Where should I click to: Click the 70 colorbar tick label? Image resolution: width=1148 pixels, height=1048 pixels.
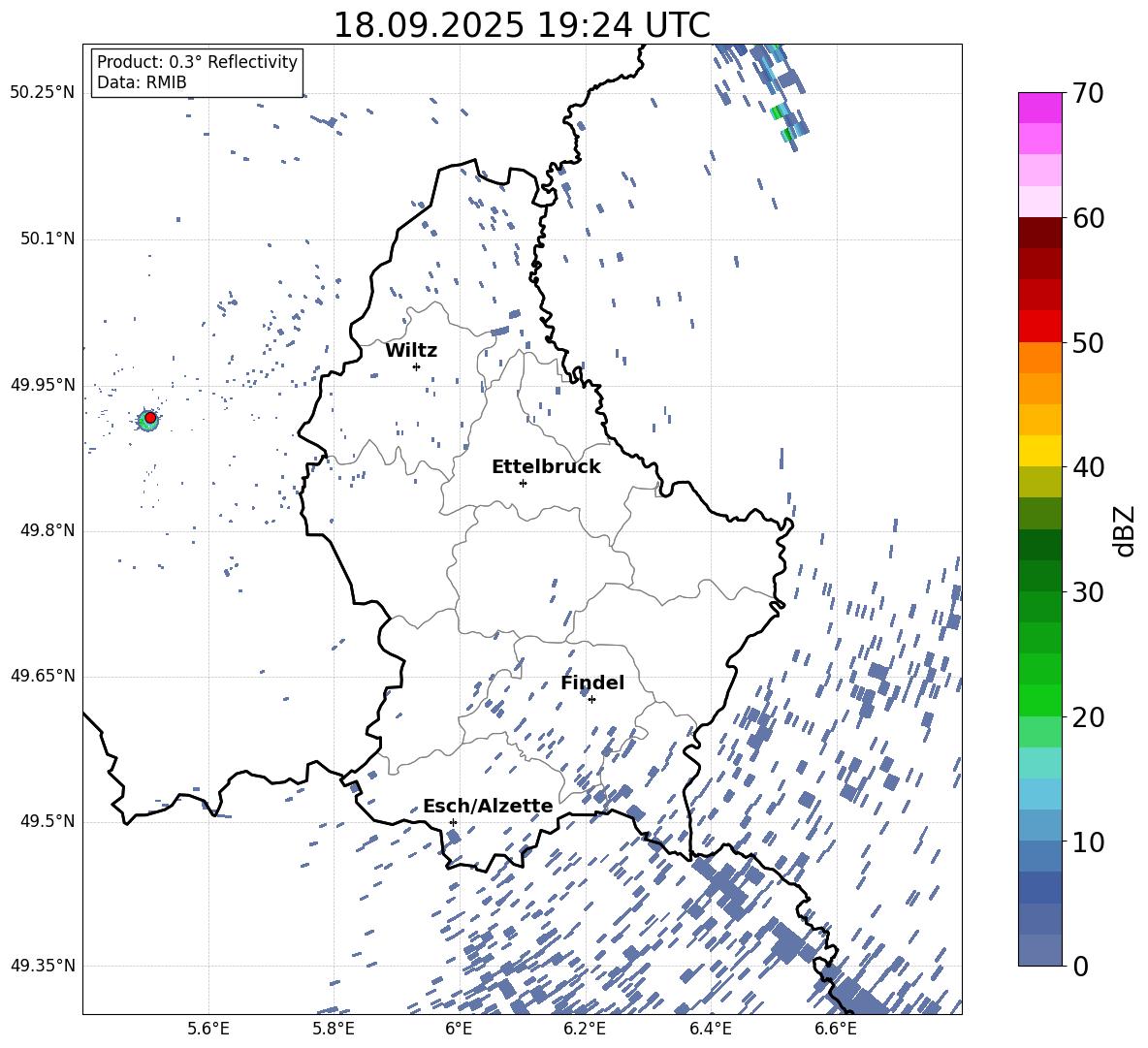(x=1087, y=93)
